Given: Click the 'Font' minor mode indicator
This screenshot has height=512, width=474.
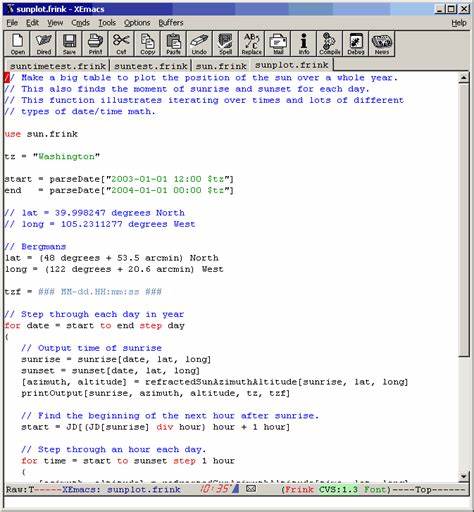Looking at the screenshot, I should [x=375, y=489].
